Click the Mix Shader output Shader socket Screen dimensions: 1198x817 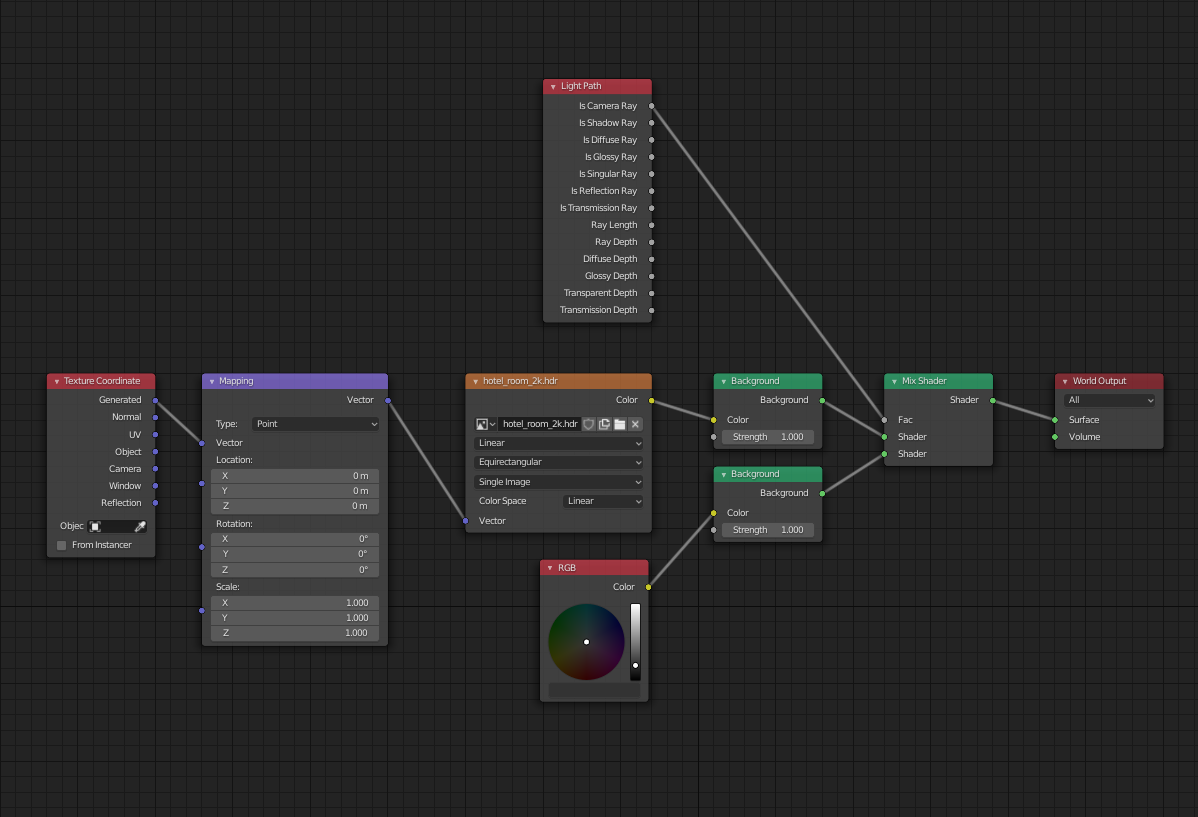point(992,400)
